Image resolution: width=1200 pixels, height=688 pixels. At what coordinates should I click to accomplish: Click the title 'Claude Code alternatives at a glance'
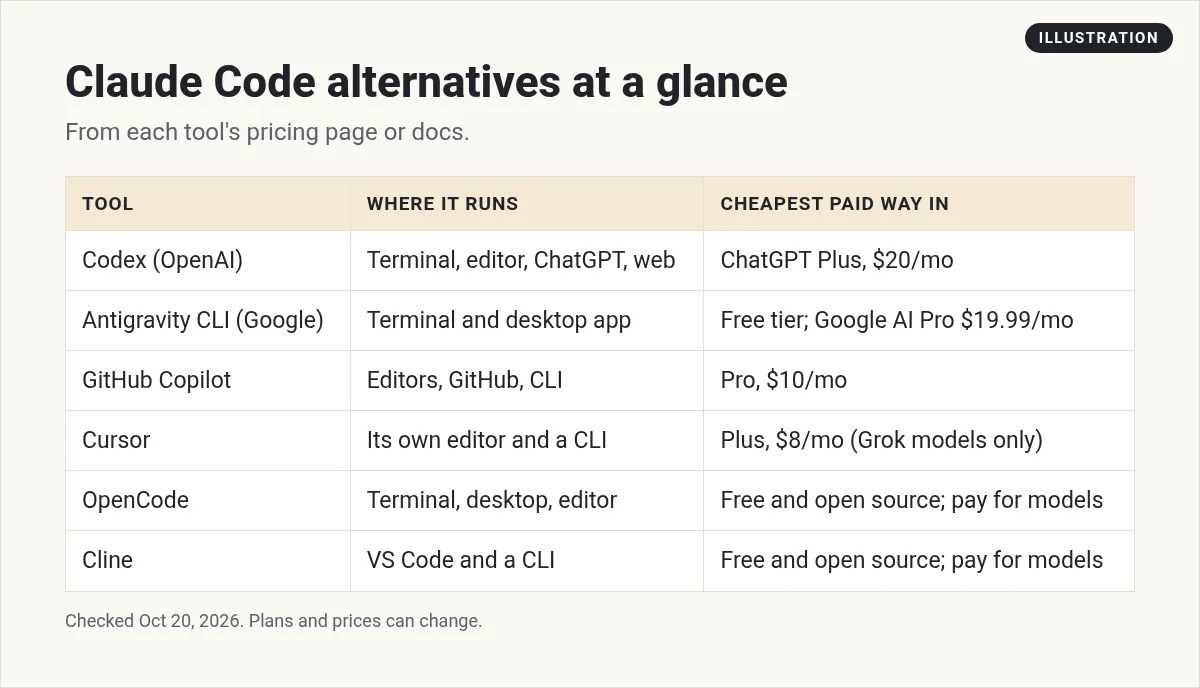click(426, 82)
